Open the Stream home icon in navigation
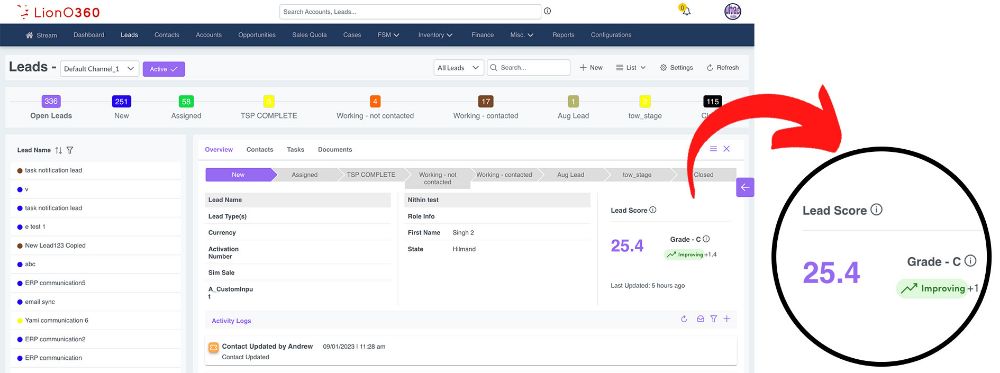The height and width of the screenshot is (373, 1000). click(x=29, y=35)
